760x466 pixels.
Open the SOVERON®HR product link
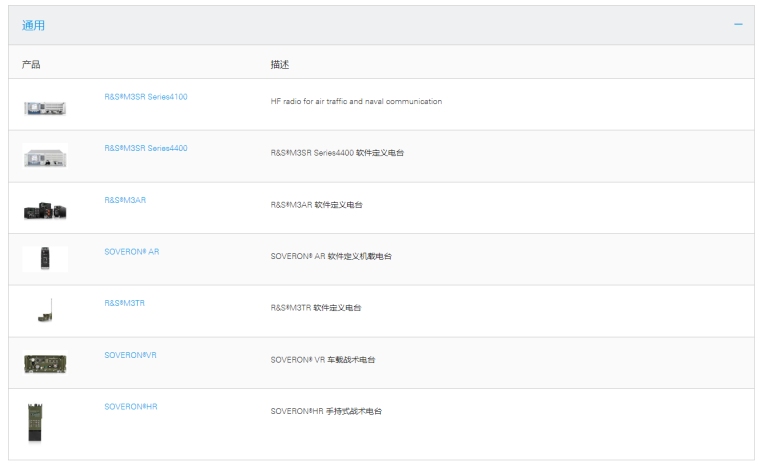click(x=131, y=407)
